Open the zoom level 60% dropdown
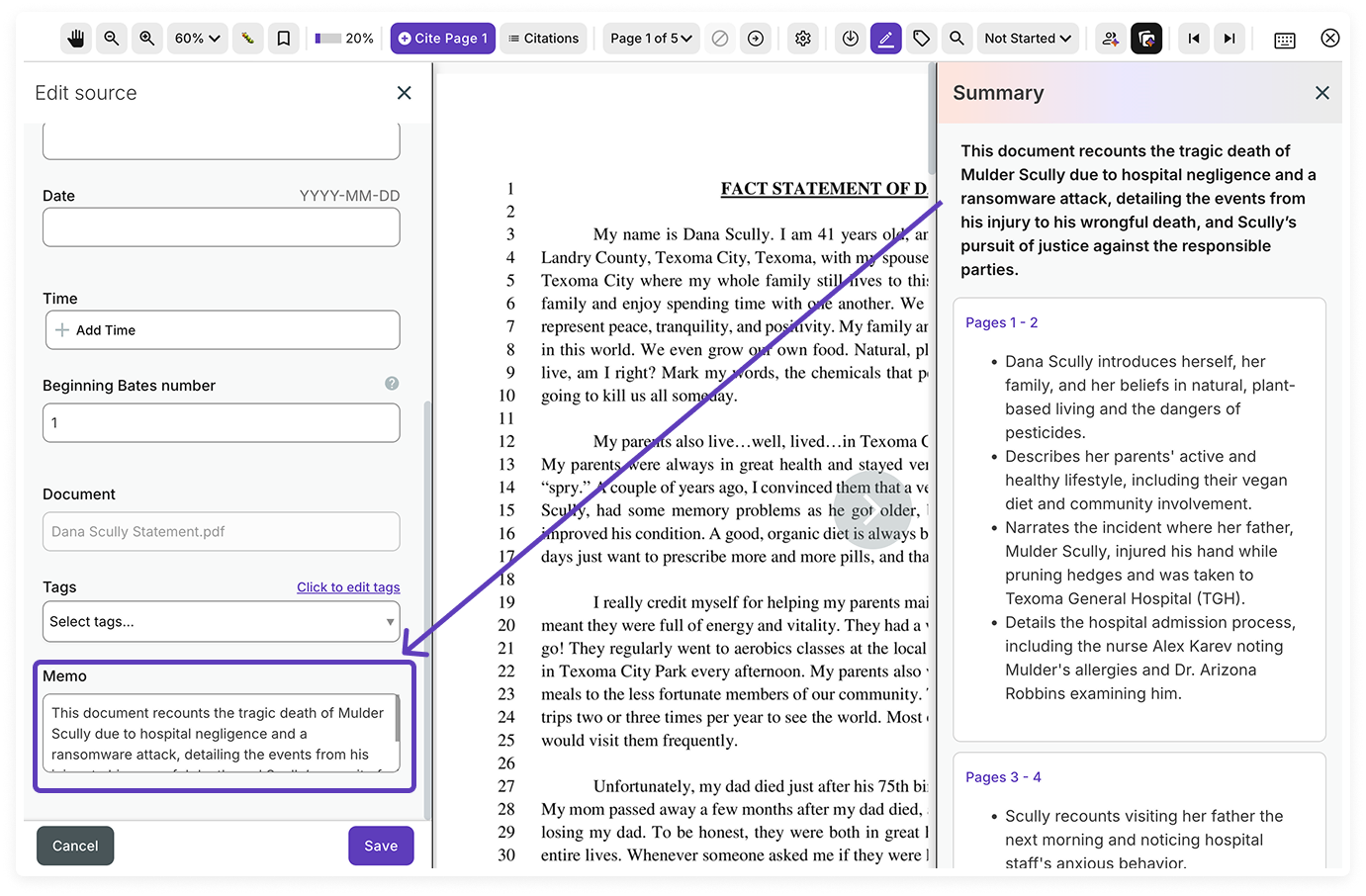The width and height of the screenshot is (1366, 896). (197, 38)
